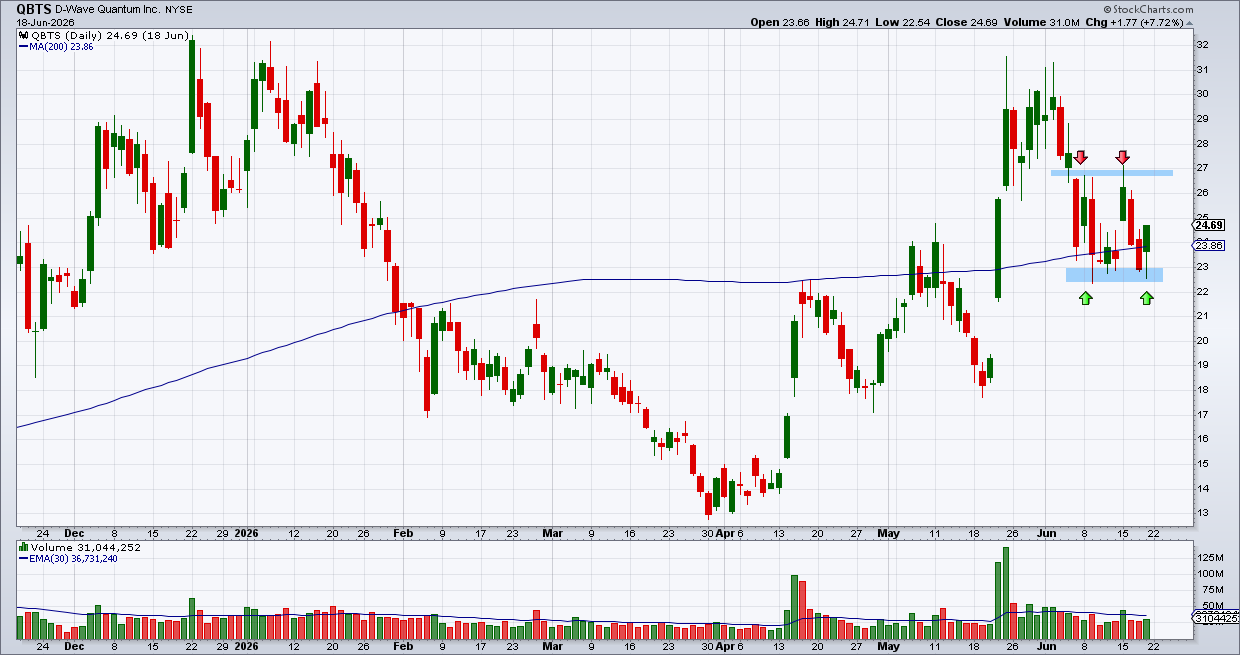Click the Dec date axis label
The height and width of the screenshot is (655, 1240).
75,534
